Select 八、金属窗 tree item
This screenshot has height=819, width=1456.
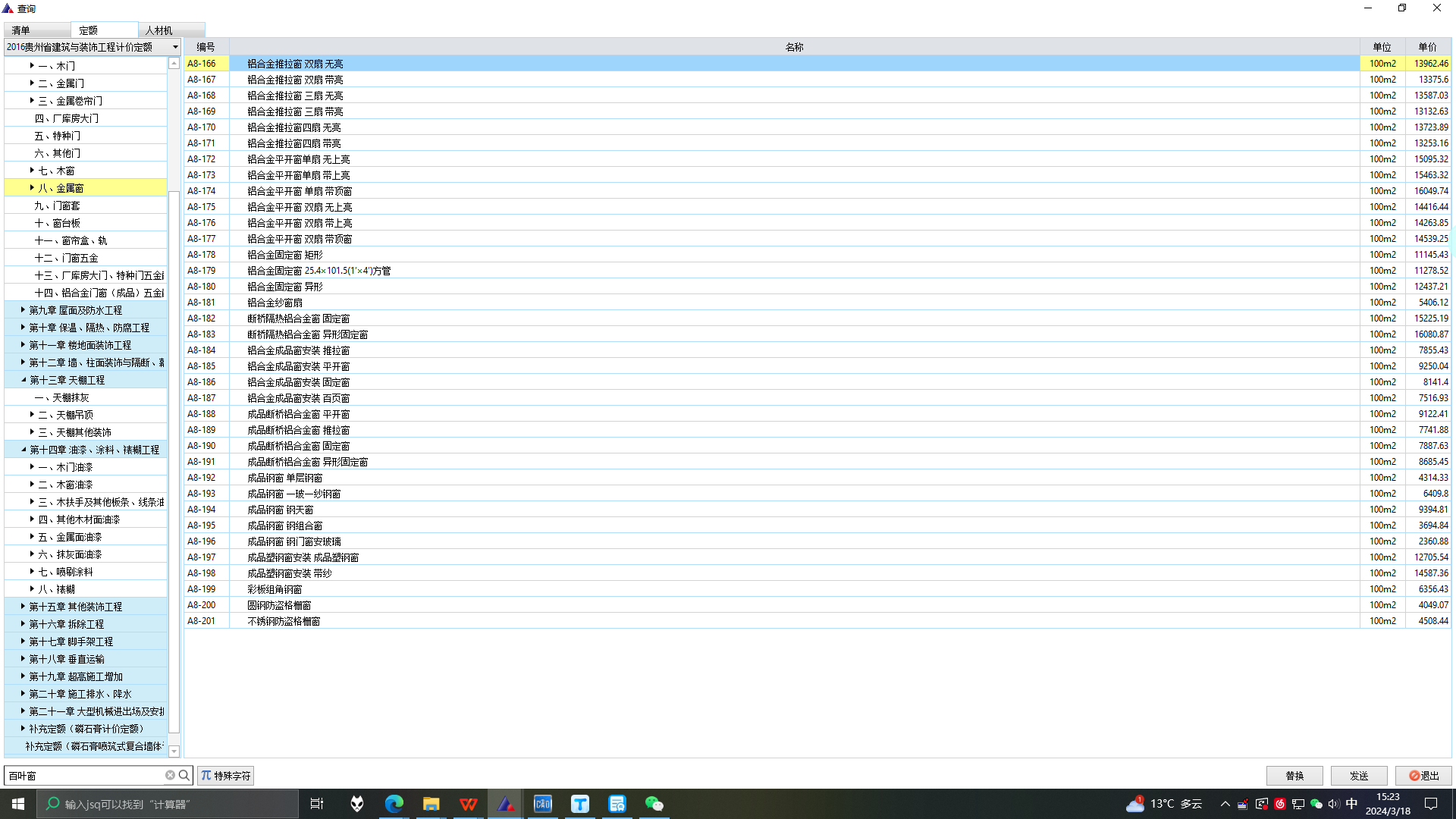click(x=86, y=188)
